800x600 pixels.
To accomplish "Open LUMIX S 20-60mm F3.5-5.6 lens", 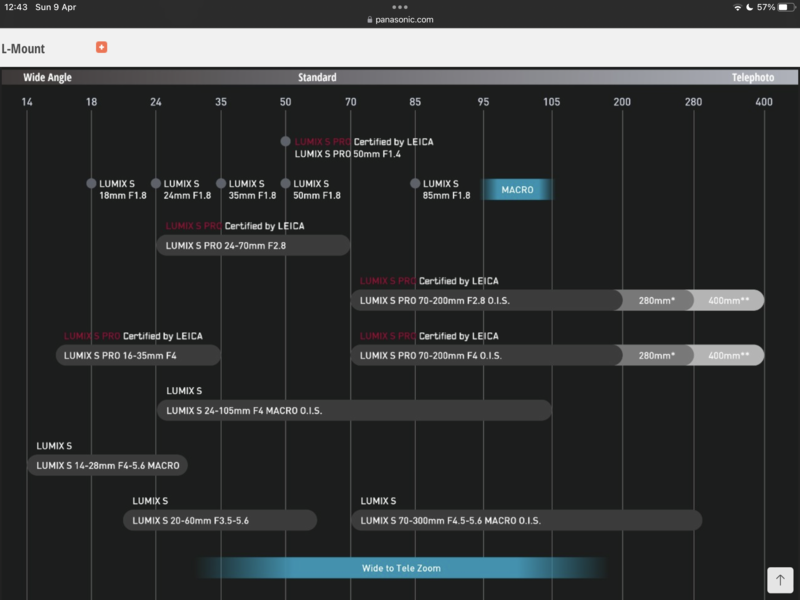I will click(x=220, y=520).
